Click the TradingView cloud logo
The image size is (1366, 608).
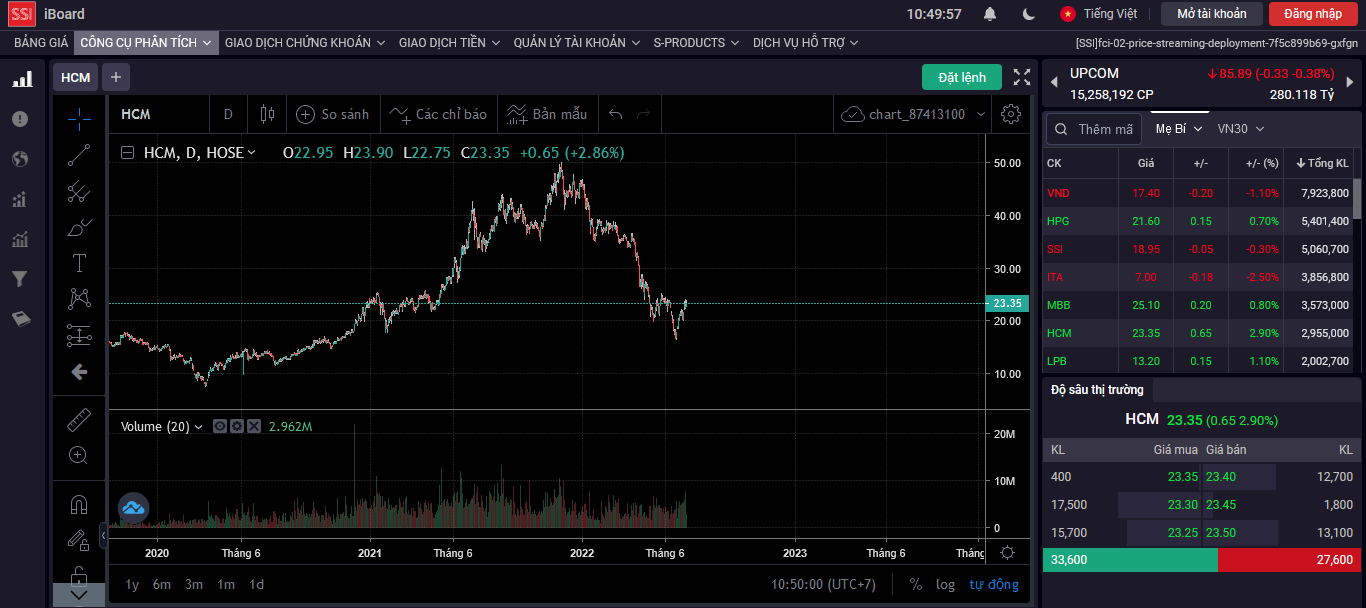click(134, 508)
